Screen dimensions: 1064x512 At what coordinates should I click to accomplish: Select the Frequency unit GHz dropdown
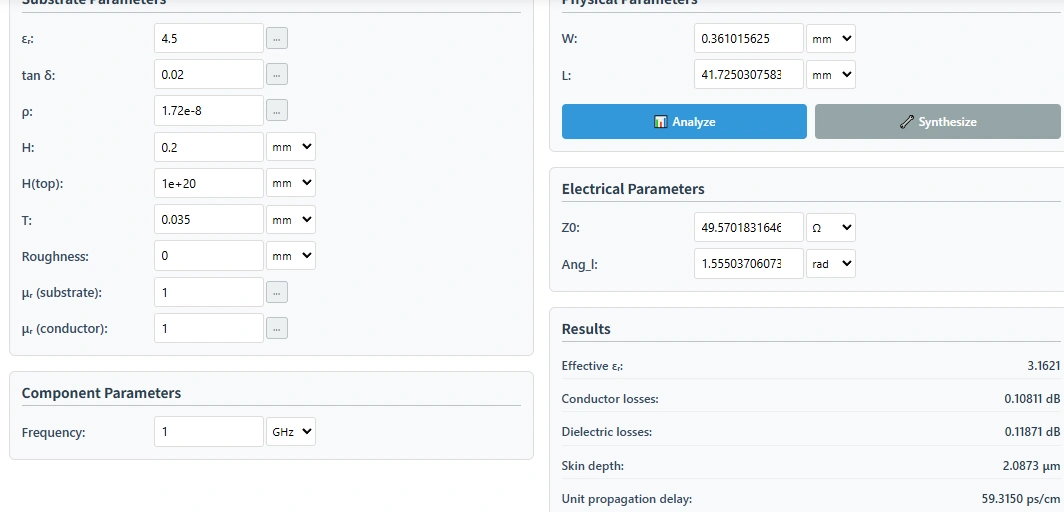(x=291, y=432)
